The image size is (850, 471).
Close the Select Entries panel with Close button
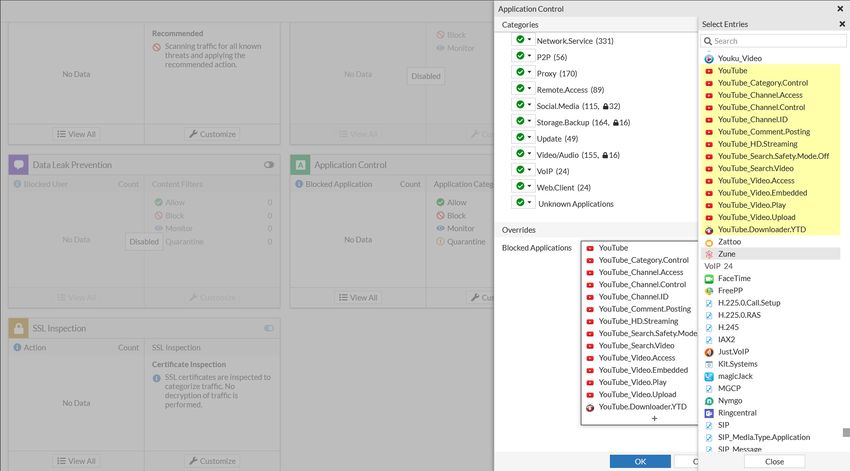coord(774,461)
